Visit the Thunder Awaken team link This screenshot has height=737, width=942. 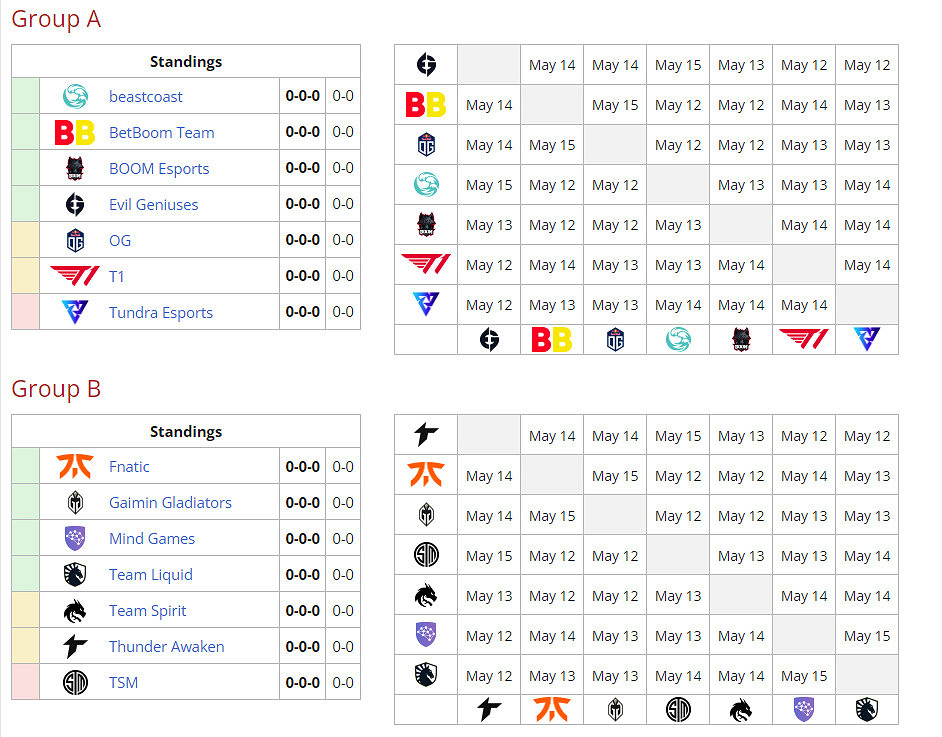point(166,647)
